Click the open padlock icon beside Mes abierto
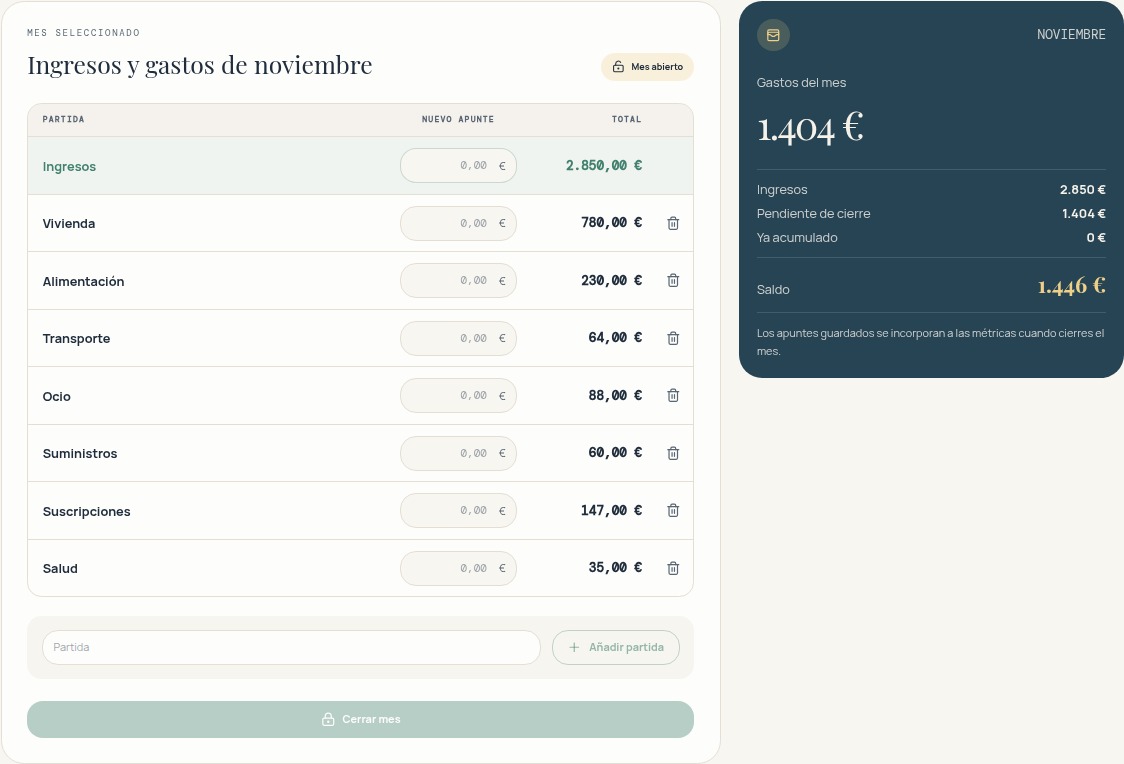This screenshot has height=764, width=1124. [x=618, y=67]
